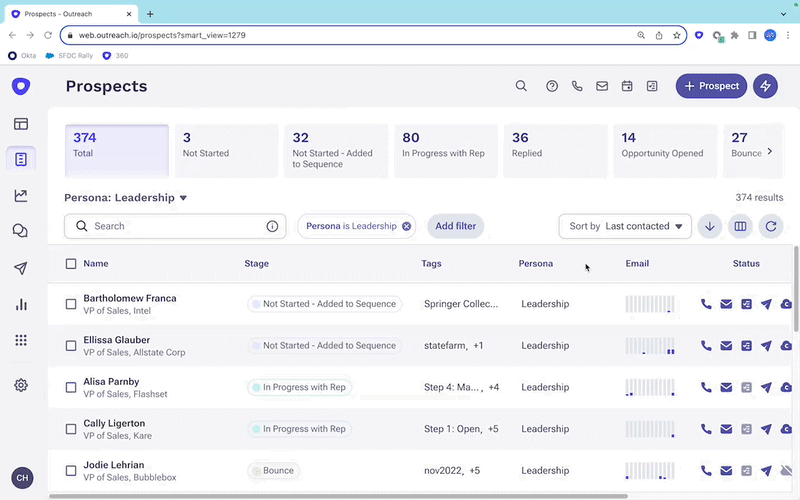Click the Add filter button
Image resolution: width=800 pixels, height=500 pixels.
455,226
